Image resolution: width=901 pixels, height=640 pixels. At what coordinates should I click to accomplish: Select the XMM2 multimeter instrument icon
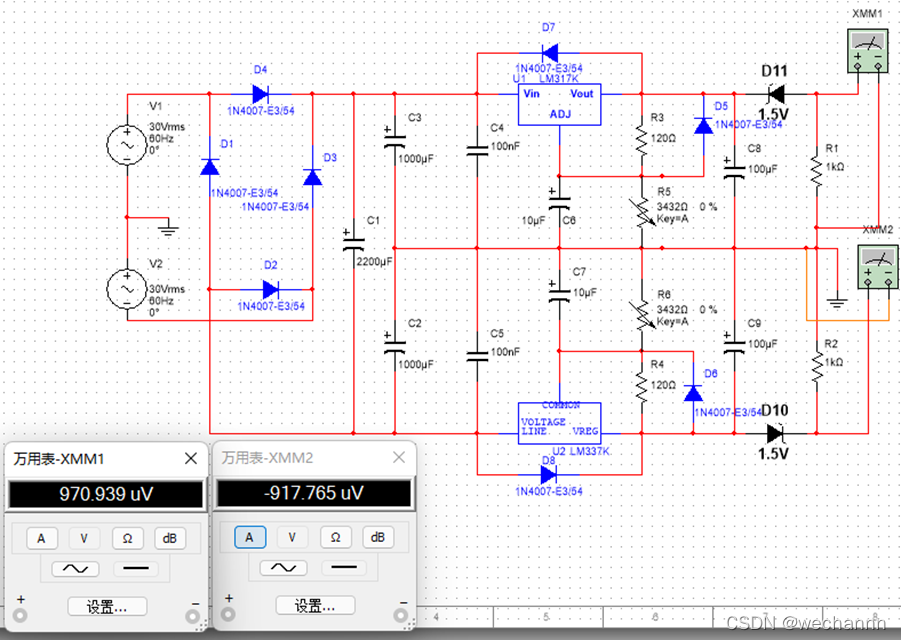(x=877, y=267)
